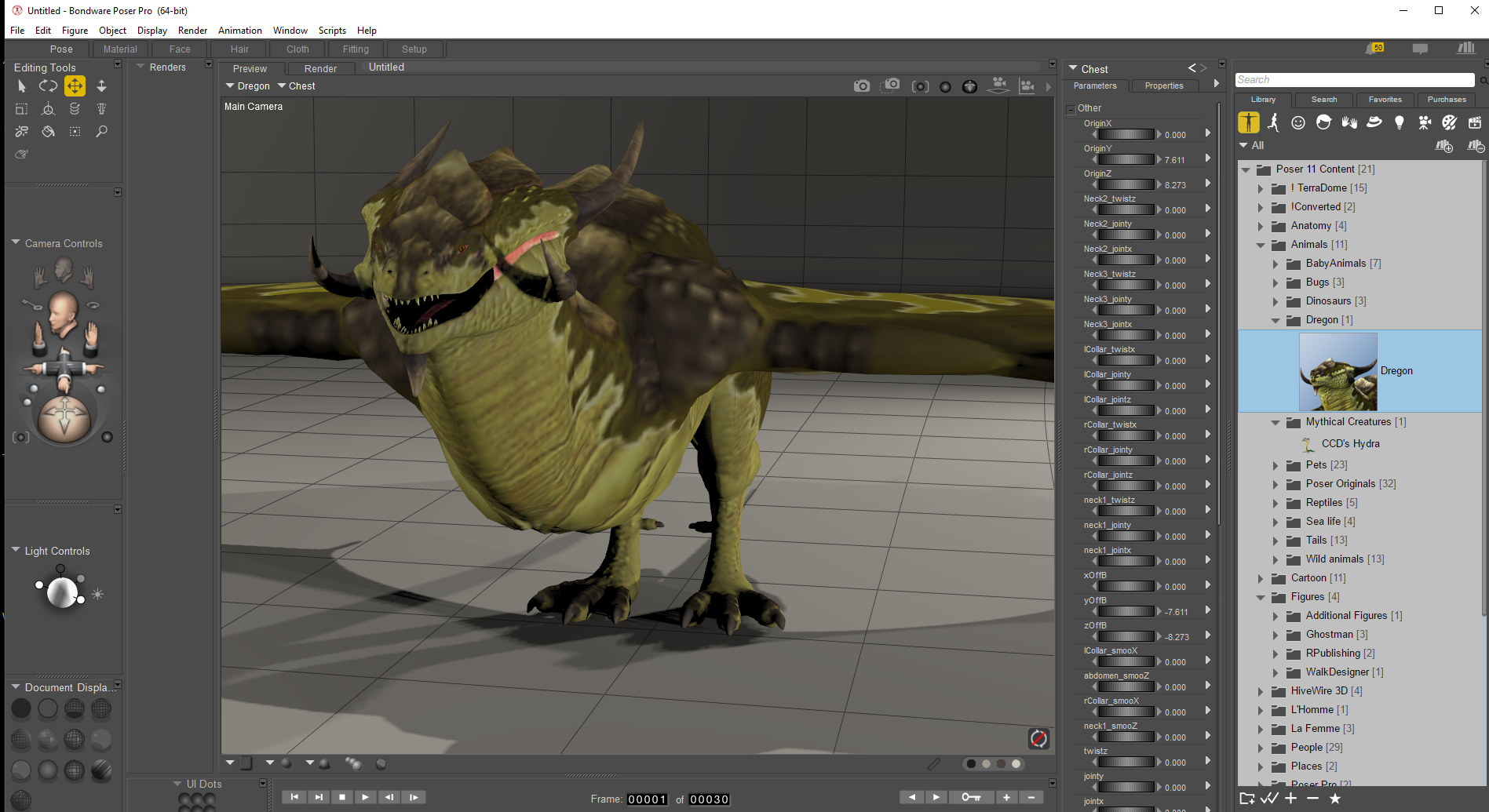Click the Hands category icon in Library
Image resolution: width=1489 pixels, height=812 pixels.
[x=1349, y=122]
